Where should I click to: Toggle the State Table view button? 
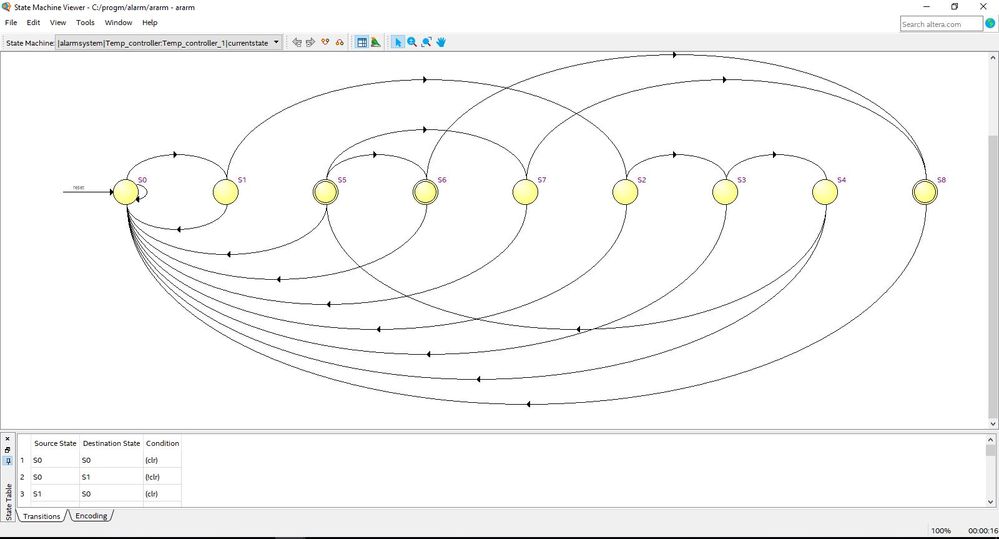[x=362, y=42]
